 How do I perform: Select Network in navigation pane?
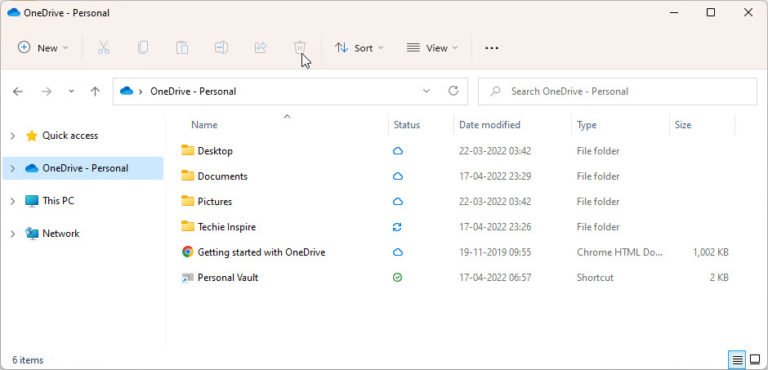61,233
